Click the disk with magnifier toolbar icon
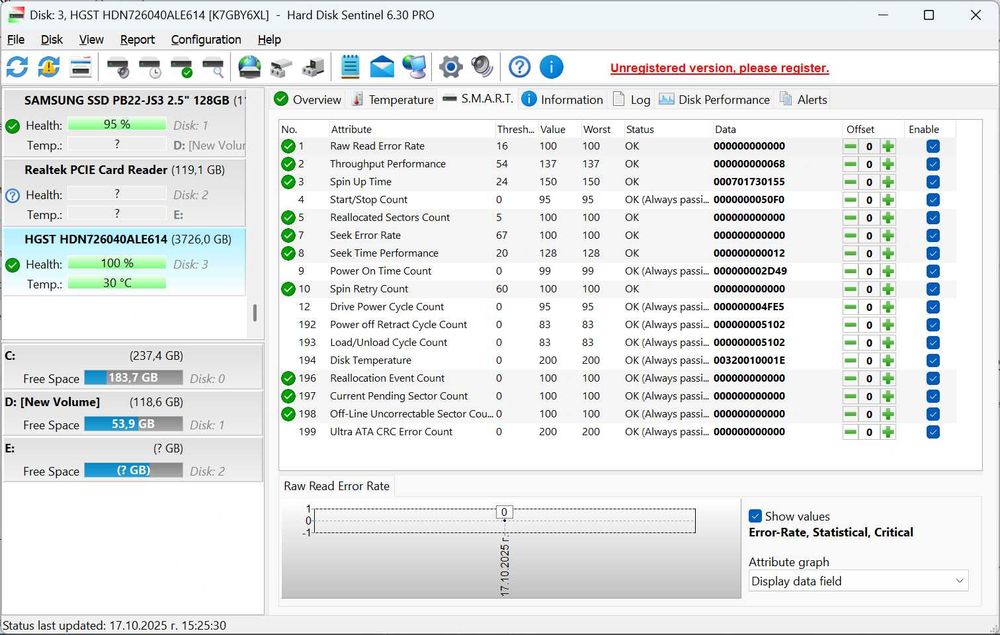 [x=213, y=67]
